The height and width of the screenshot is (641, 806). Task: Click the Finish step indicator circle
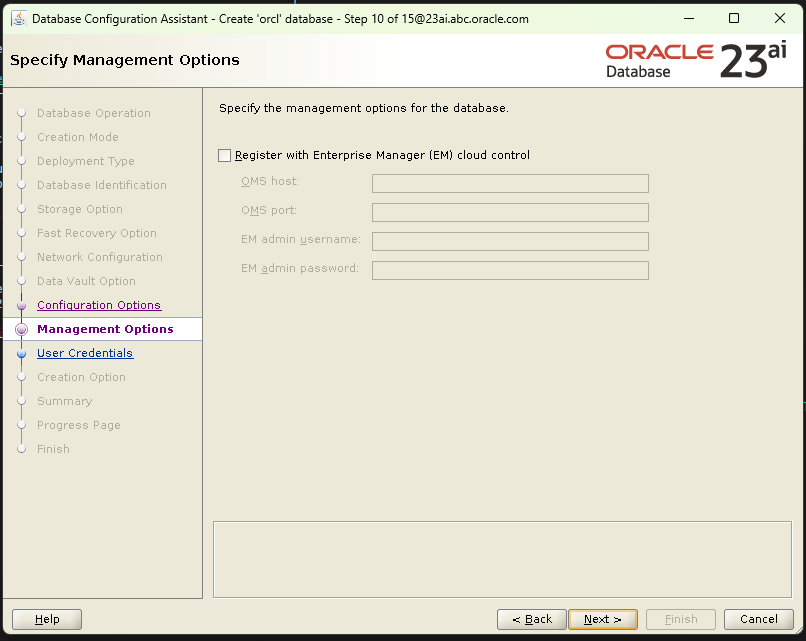[x=22, y=449]
